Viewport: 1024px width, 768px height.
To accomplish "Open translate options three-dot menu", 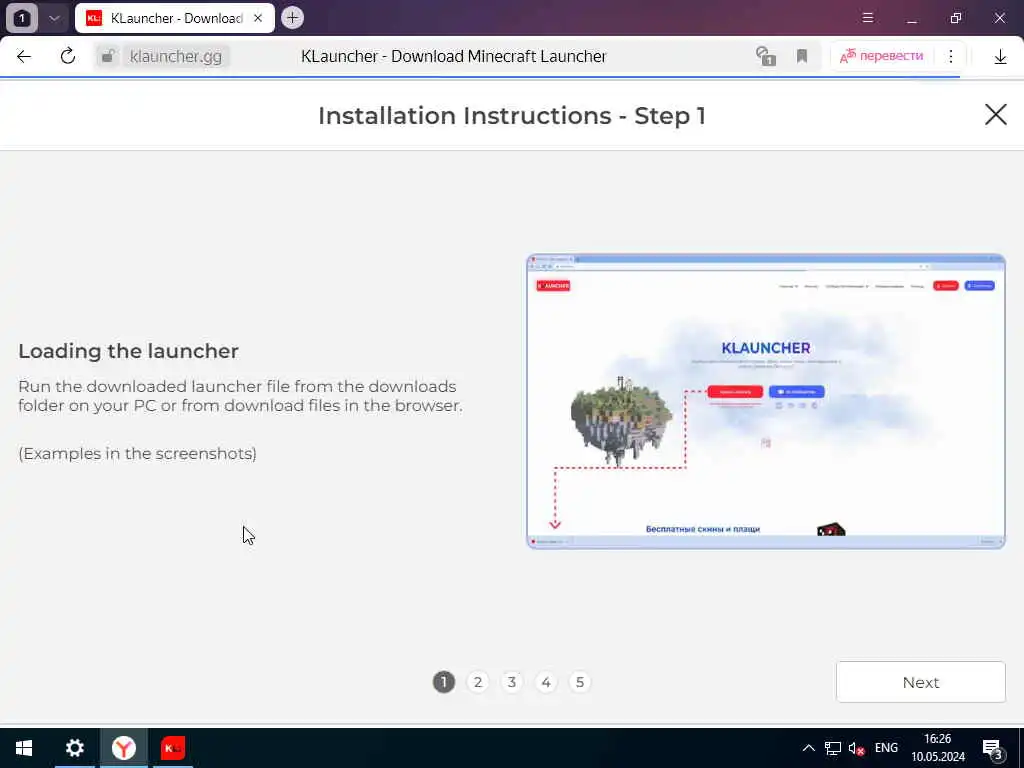I will coord(951,57).
